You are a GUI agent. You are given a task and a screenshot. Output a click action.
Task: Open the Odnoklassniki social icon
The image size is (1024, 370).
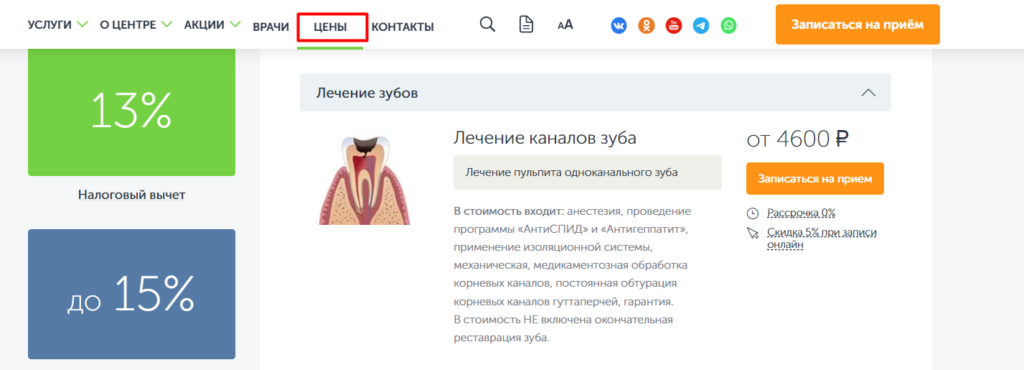pos(647,25)
